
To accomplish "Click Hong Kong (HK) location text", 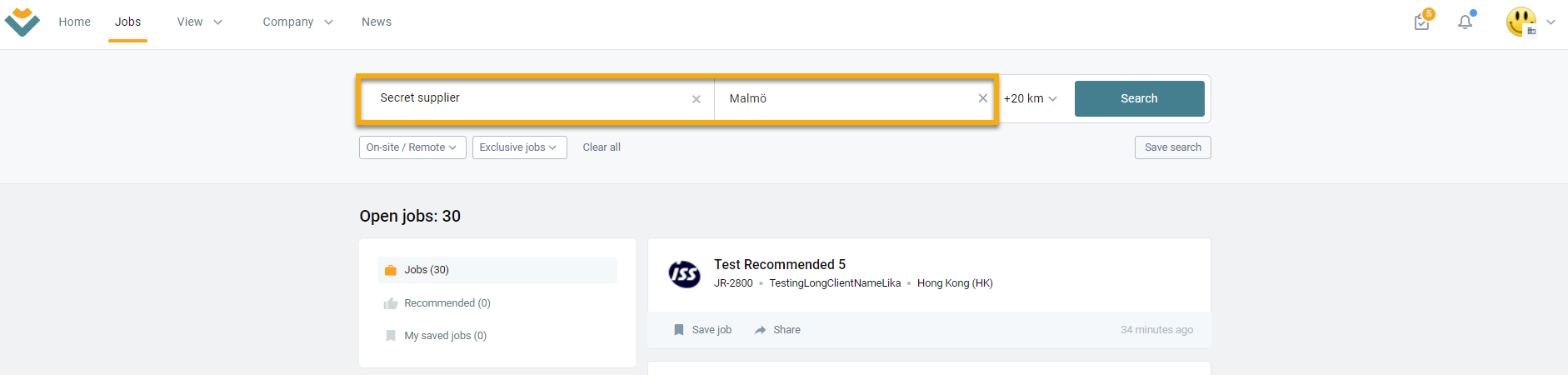I will pyautogui.click(x=955, y=283).
